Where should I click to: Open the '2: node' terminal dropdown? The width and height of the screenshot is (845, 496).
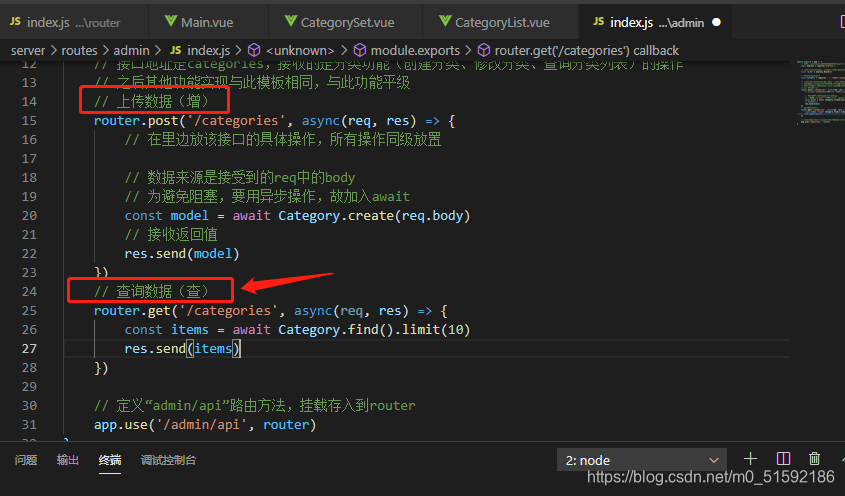pyautogui.click(x=642, y=460)
